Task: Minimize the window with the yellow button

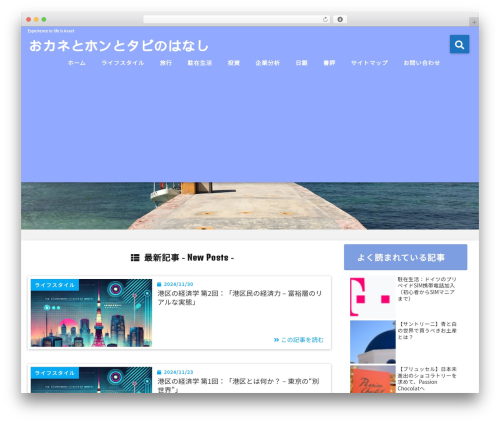Action: [36, 19]
